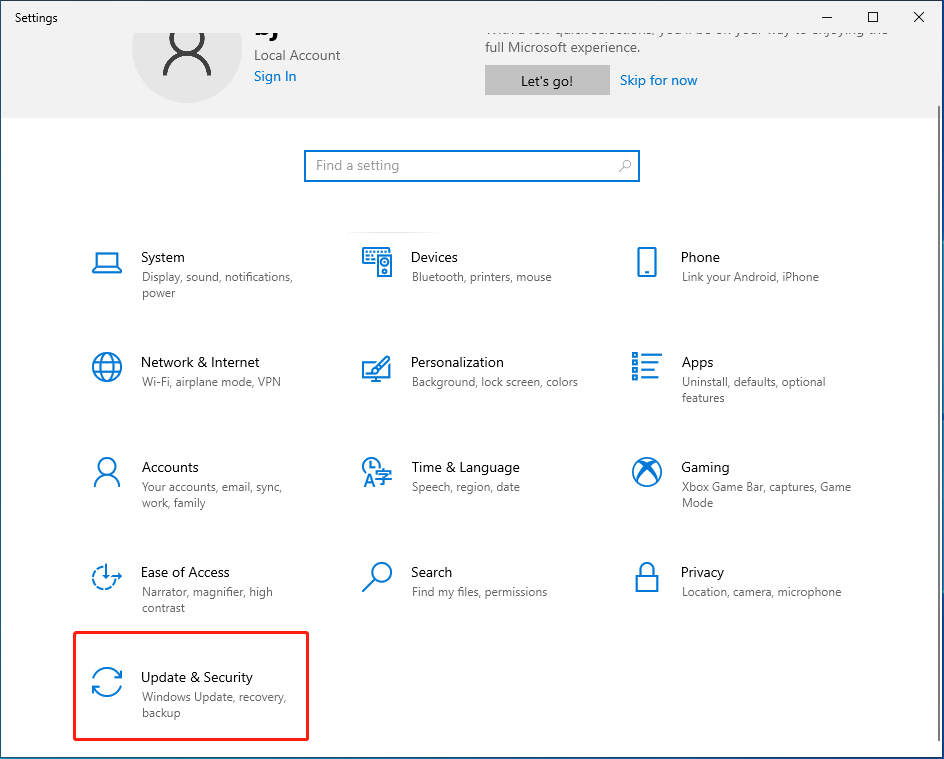
Task: Select the Personalization paintbrush icon
Action: (x=377, y=368)
